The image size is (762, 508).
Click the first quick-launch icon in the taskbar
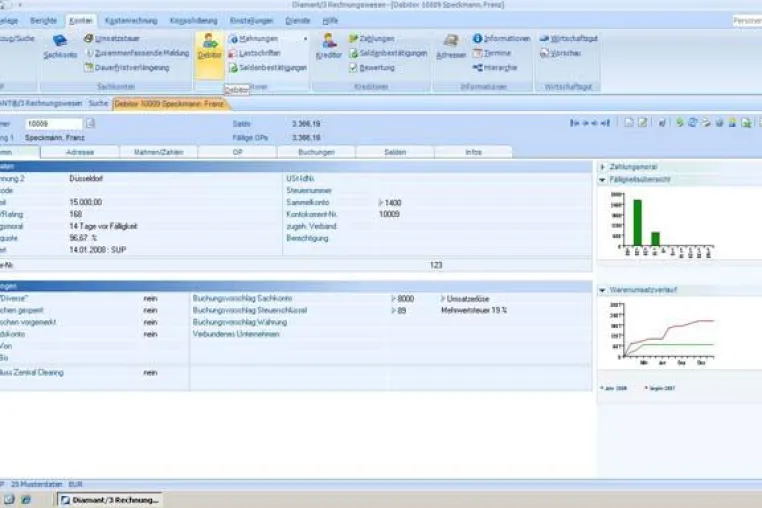tap(9, 499)
